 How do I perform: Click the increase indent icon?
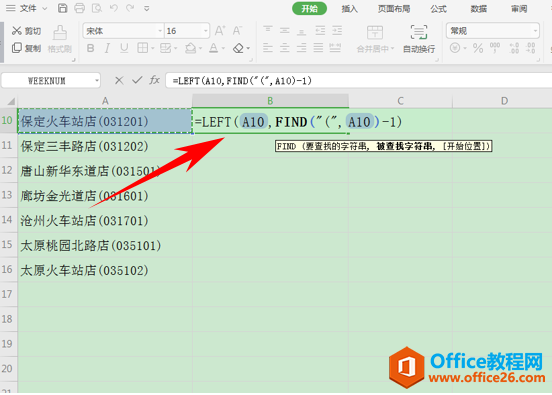coord(337,30)
